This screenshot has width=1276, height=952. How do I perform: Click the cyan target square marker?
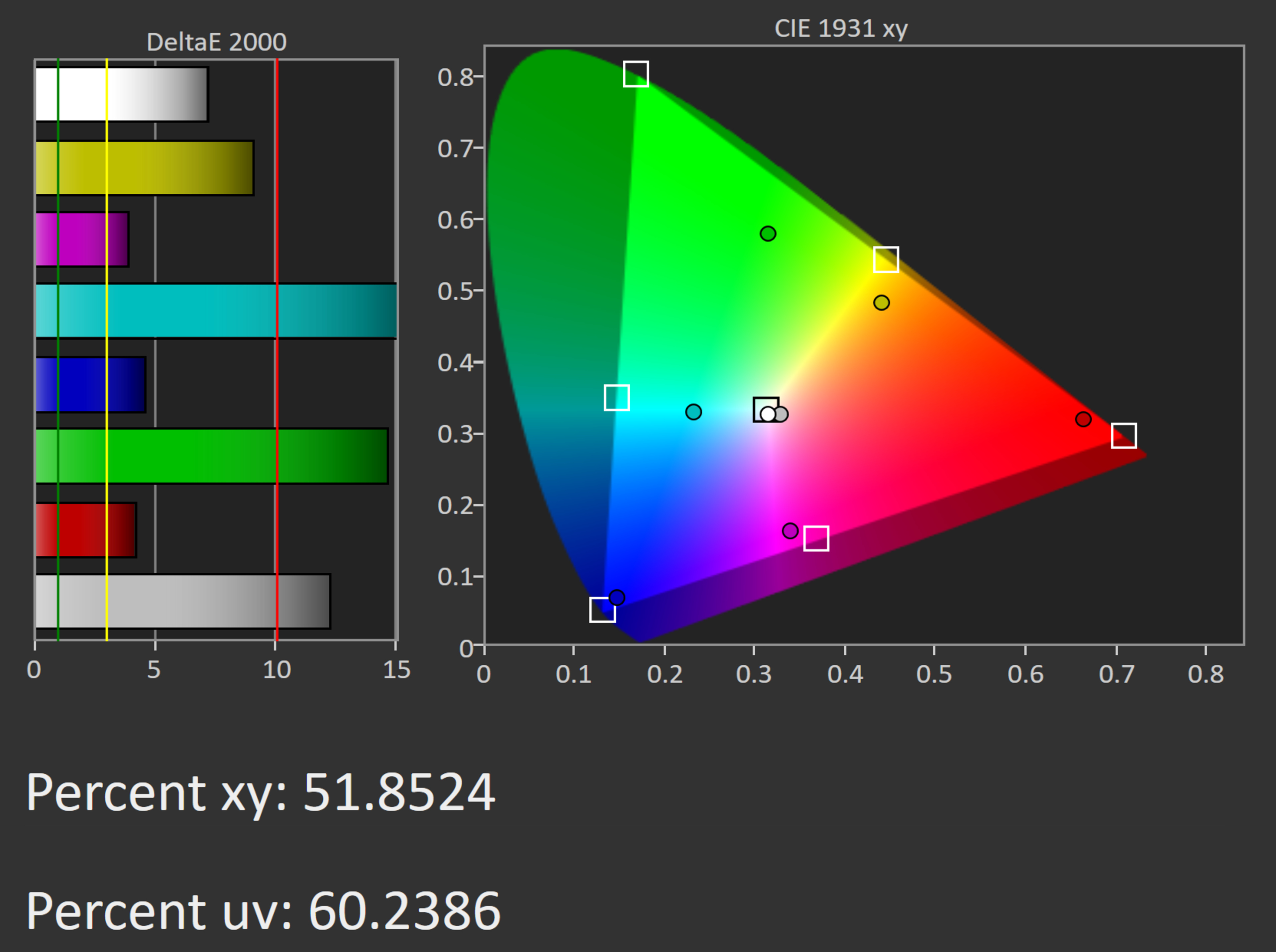click(616, 398)
